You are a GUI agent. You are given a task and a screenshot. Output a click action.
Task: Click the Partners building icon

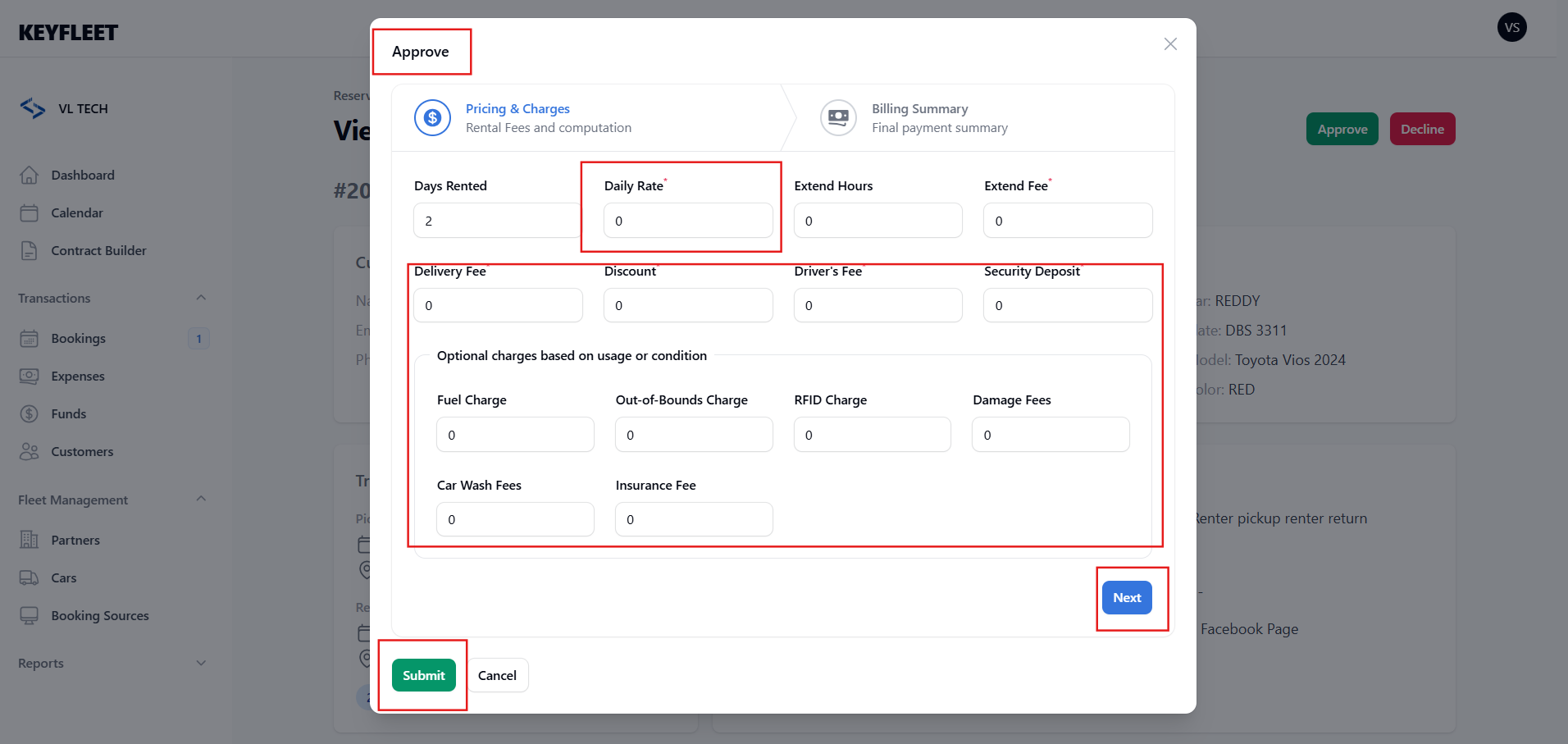click(30, 541)
